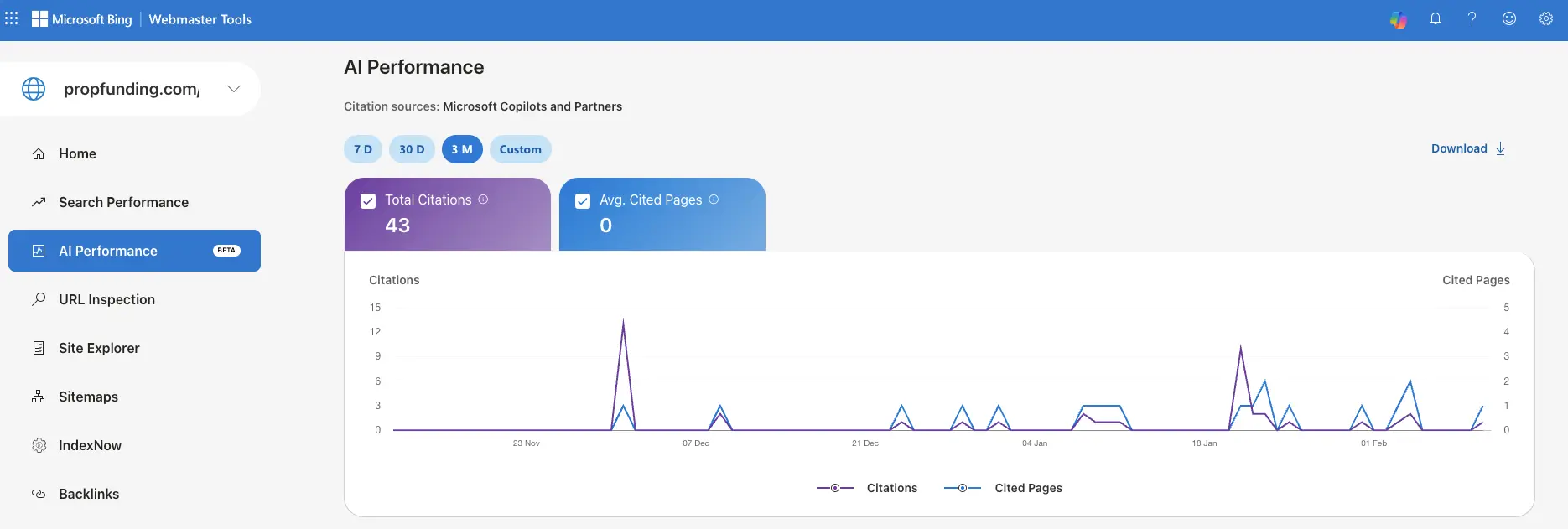Click the Backlinks chain icon
The image size is (1568, 529).
[39, 494]
